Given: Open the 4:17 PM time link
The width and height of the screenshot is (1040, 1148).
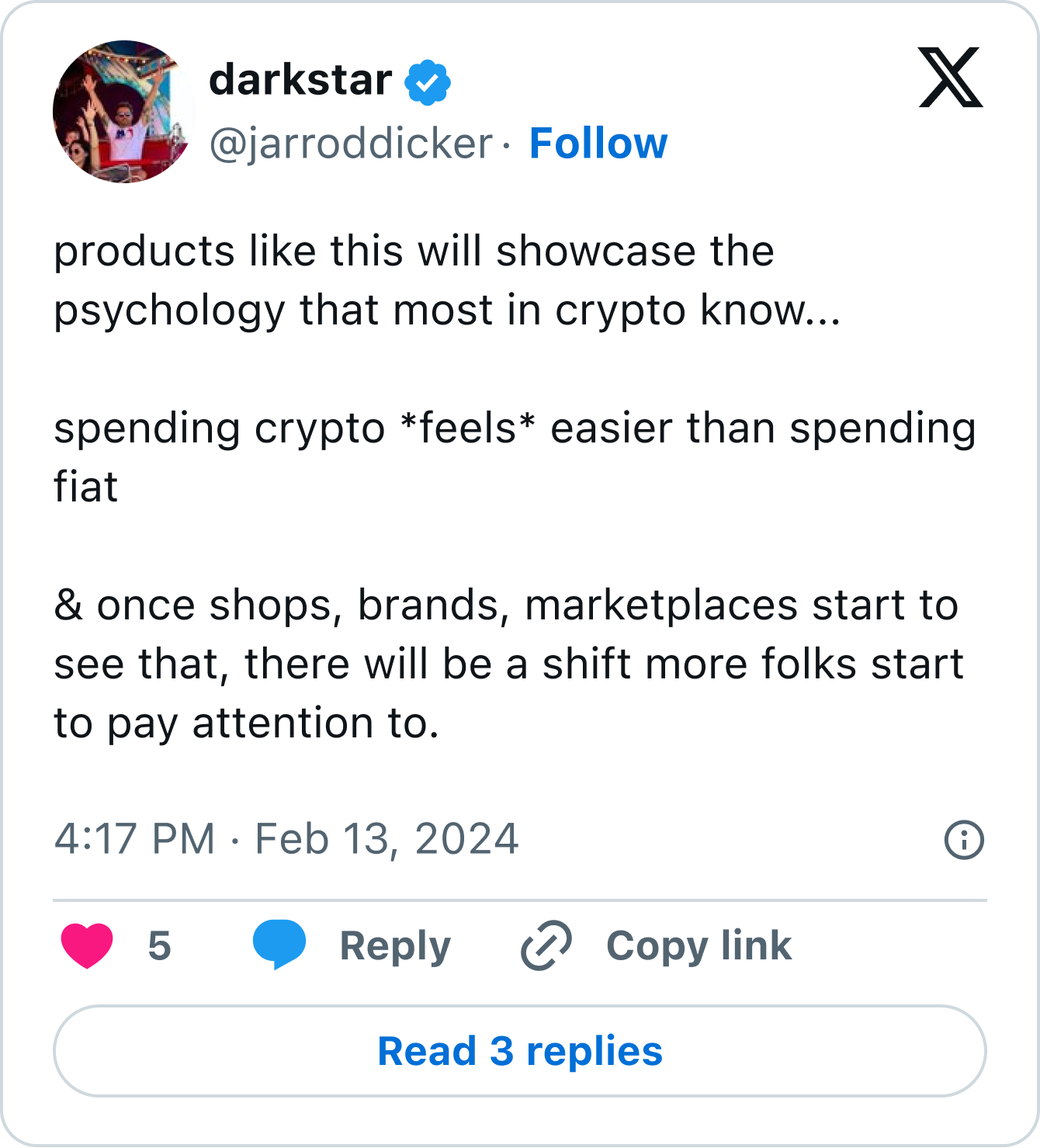Looking at the screenshot, I should click(134, 839).
